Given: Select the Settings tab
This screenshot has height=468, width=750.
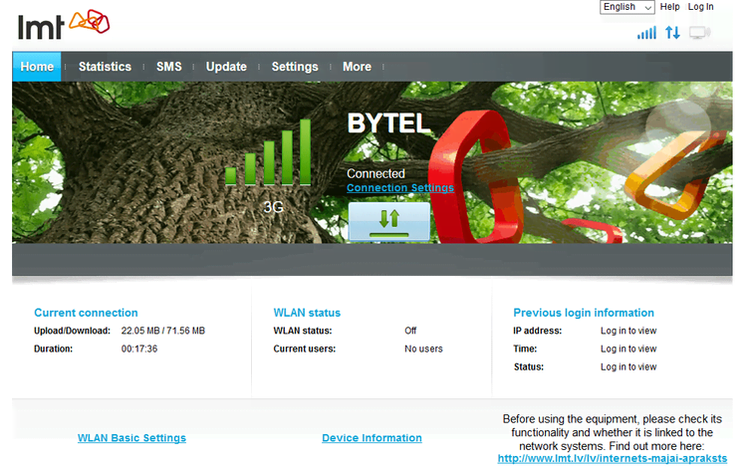Looking at the screenshot, I should point(295,67).
